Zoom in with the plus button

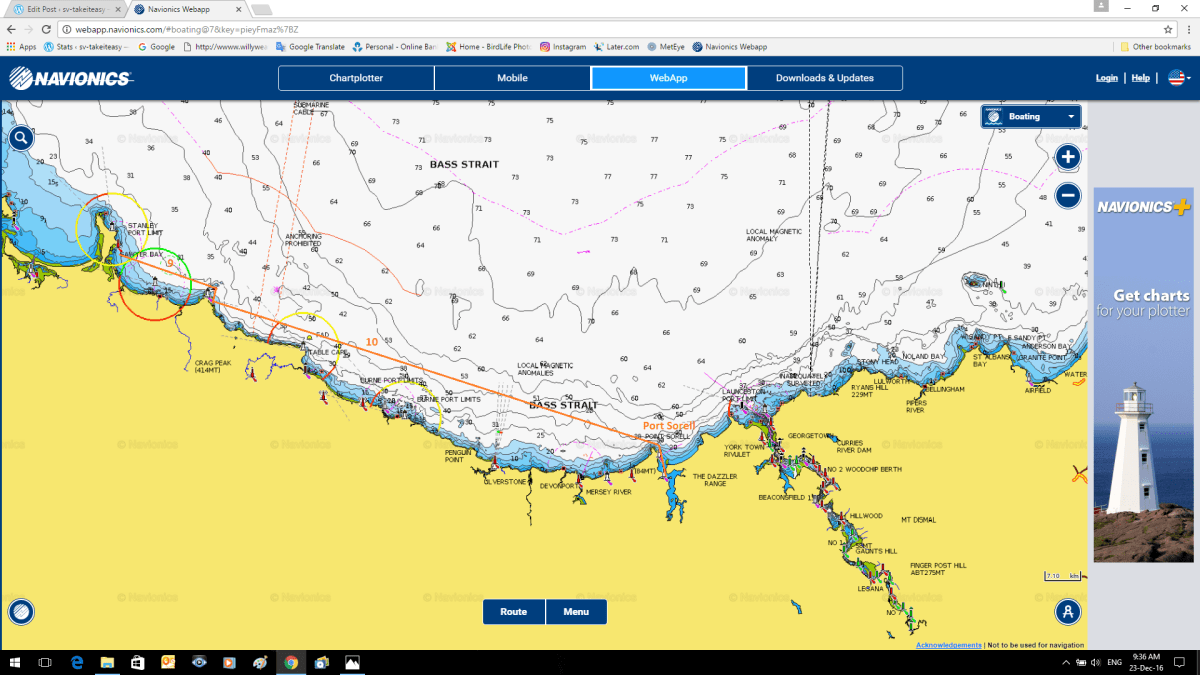coord(1068,157)
